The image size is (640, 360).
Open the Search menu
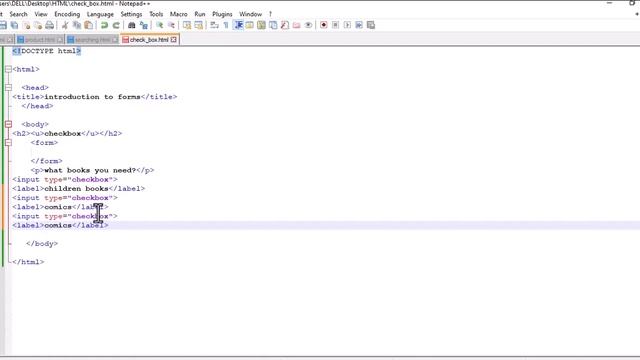click(18, 14)
